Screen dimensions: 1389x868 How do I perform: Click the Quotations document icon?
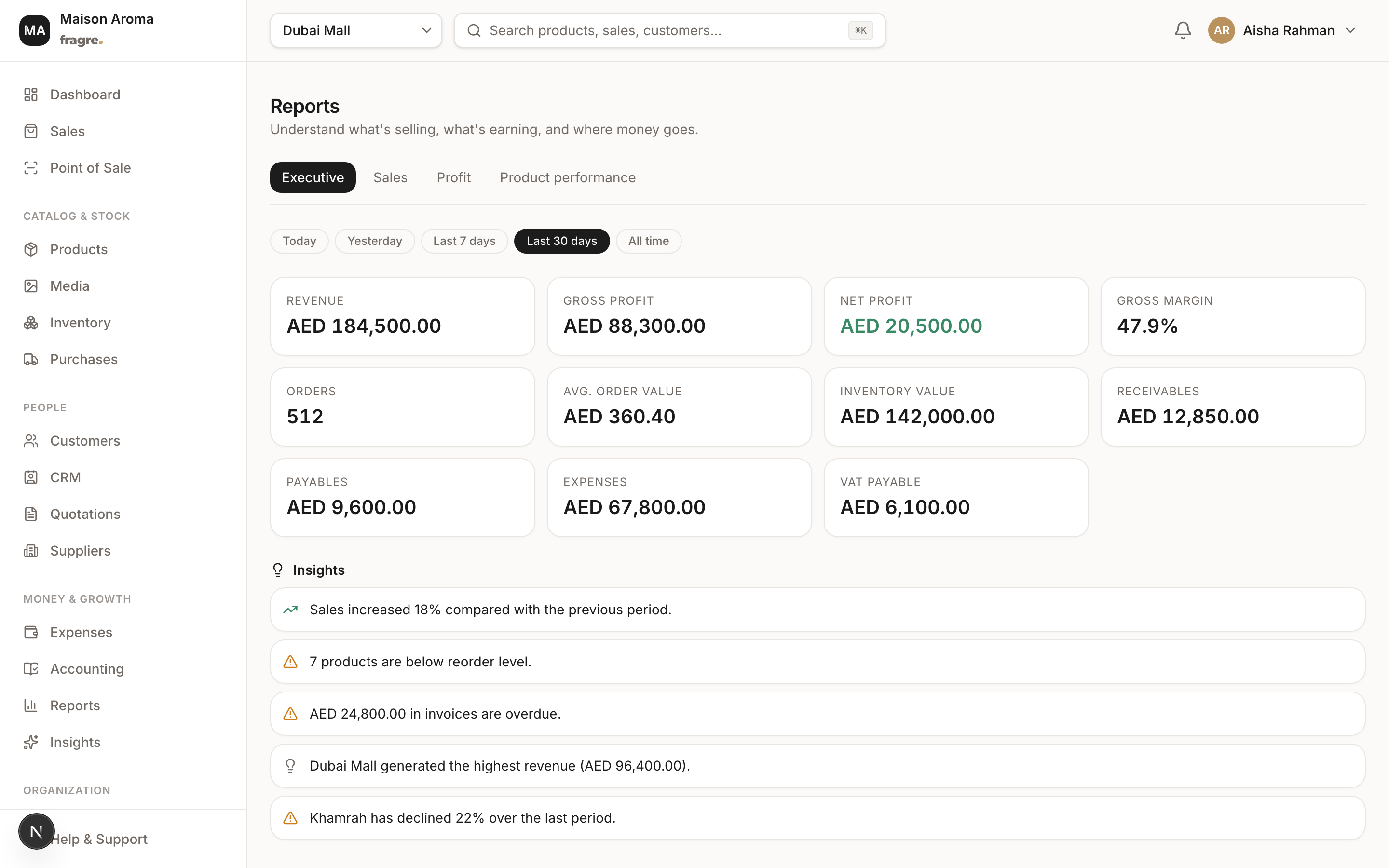tap(31, 514)
